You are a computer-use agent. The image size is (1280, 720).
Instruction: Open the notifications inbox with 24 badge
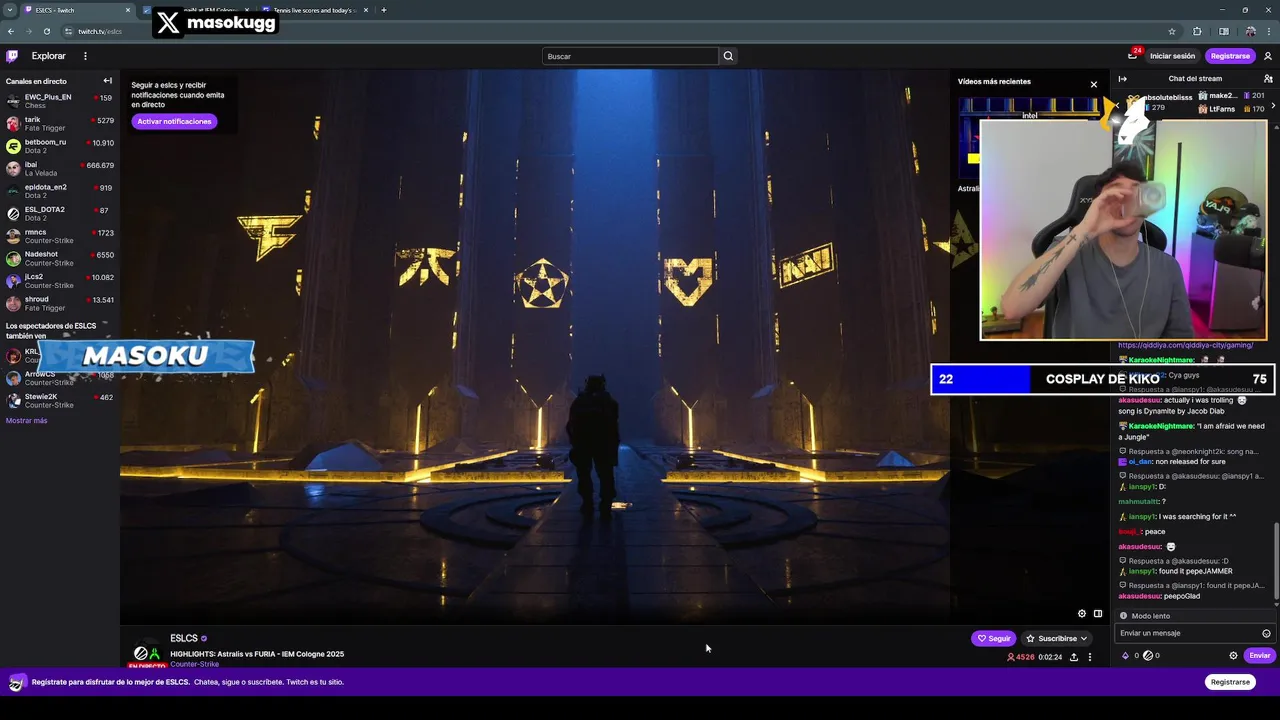coord(1132,56)
